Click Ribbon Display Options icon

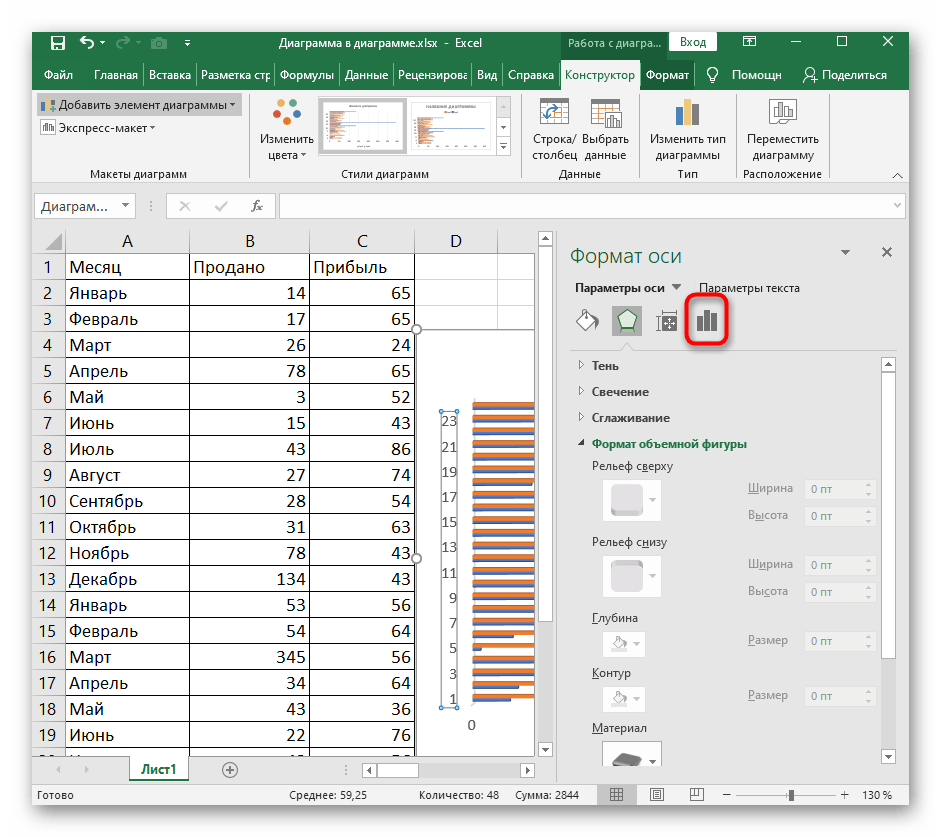pyautogui.click(x=750, y=41)
